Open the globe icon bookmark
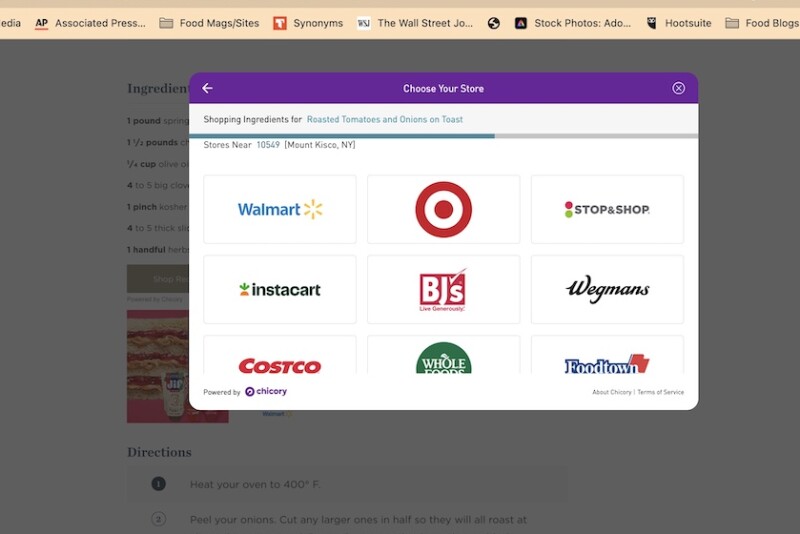 pyautogui.click(x=493, y=23)
